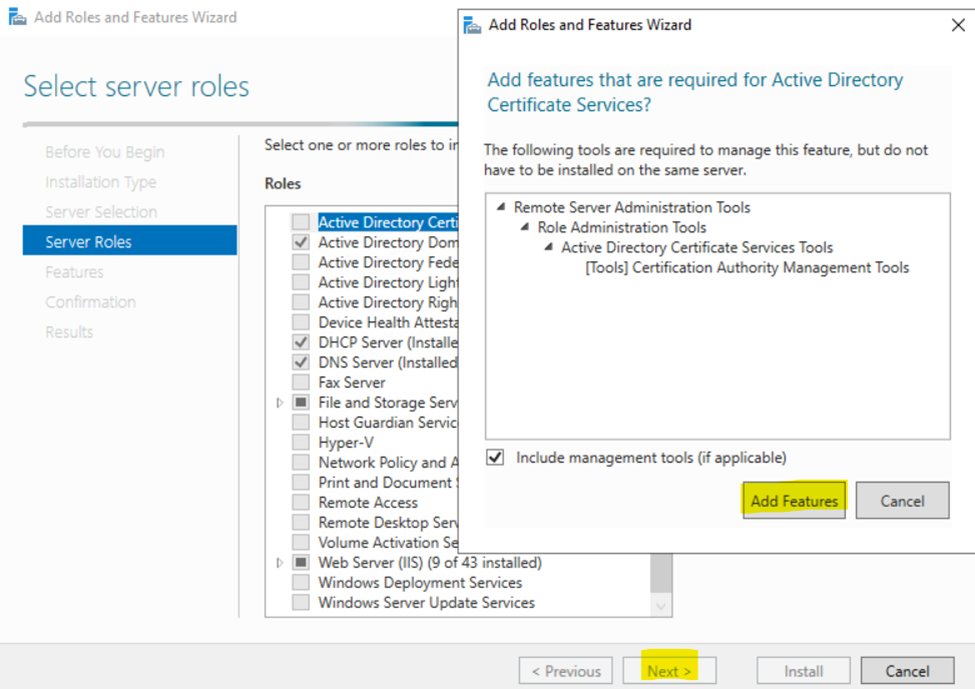Click the roles list scrollbar down arrow
Viewport: 975px width, 689px height.
(661, 606)
